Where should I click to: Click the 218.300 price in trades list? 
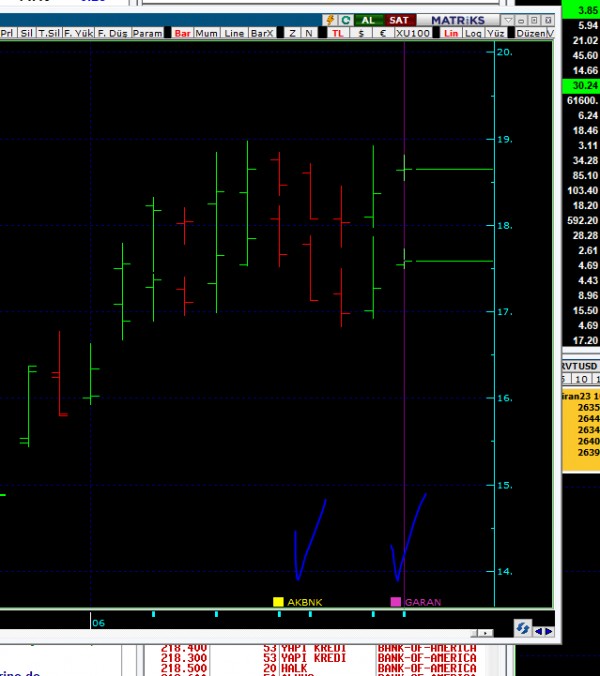[x=184, y=658]
